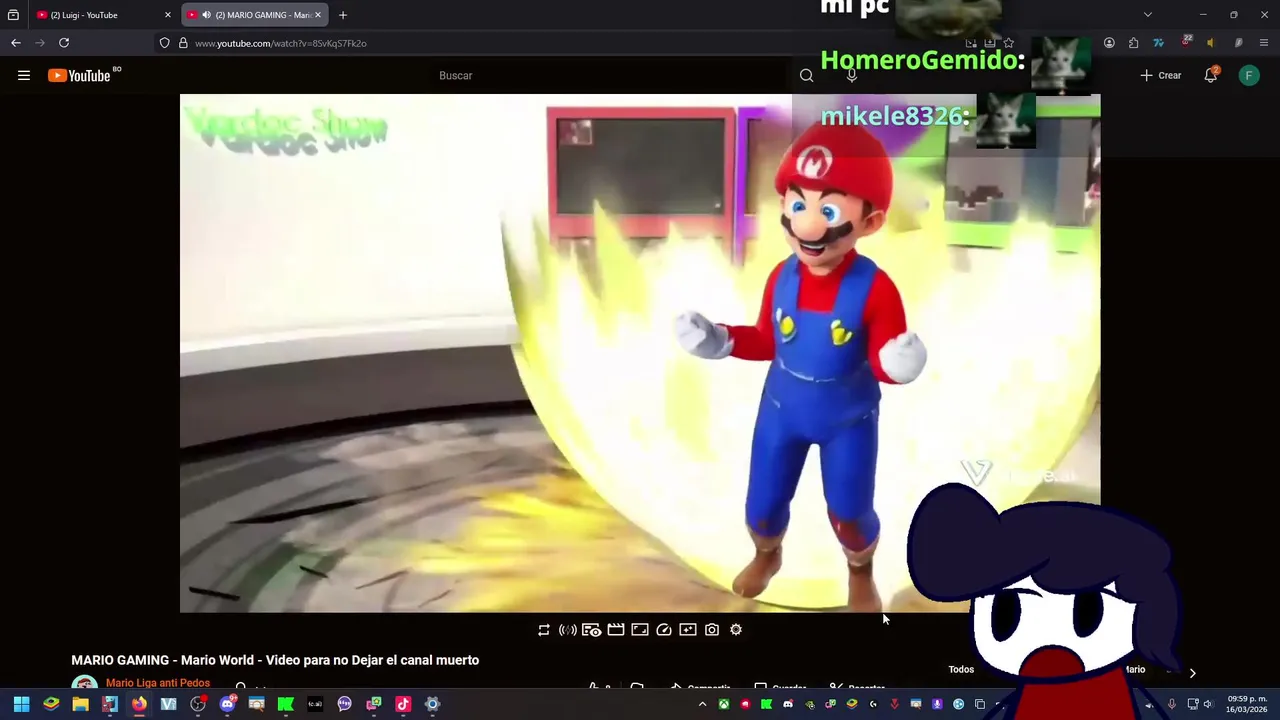
Task: Show hidden system tray icons
Action: pyautogui.click(x=702, y=704)
